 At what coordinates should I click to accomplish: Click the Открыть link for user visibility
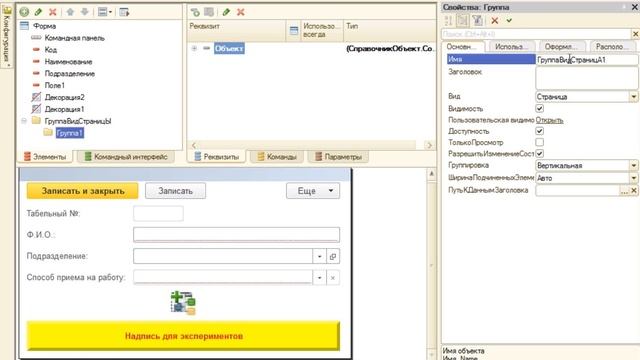549,120
